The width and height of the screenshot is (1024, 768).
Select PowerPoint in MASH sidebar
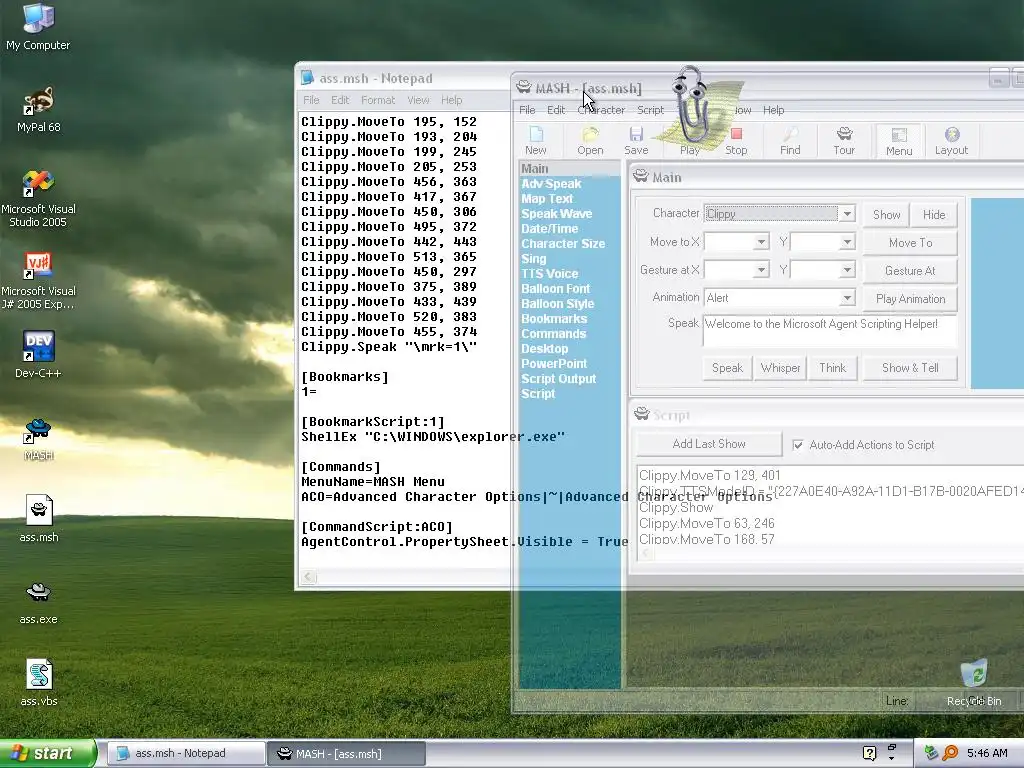tap(554, 364)
